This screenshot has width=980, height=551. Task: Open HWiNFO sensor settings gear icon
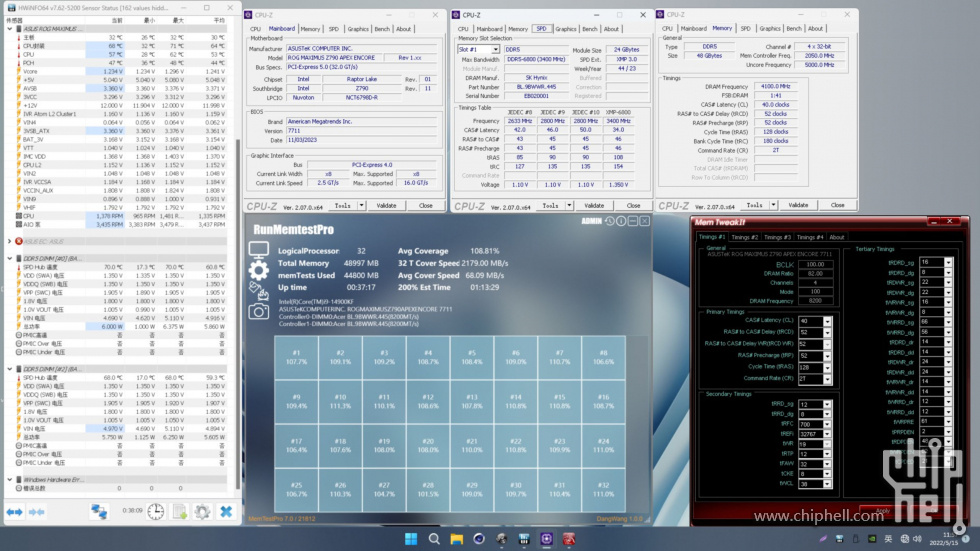pyautogui.click(x=202, y=512)
